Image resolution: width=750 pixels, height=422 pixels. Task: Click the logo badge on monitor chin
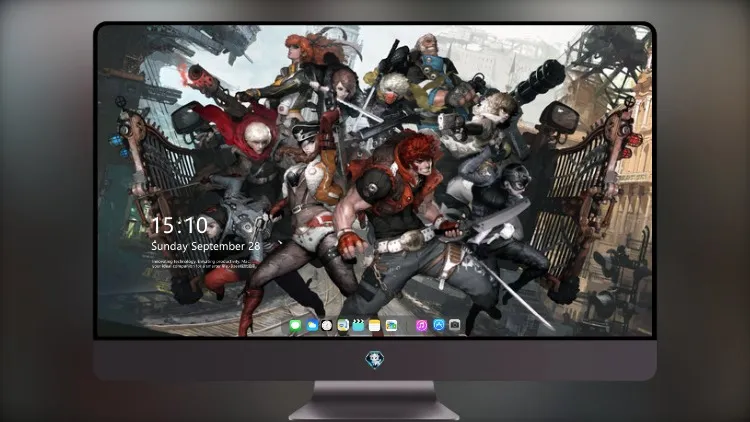[x=375, y=360]
